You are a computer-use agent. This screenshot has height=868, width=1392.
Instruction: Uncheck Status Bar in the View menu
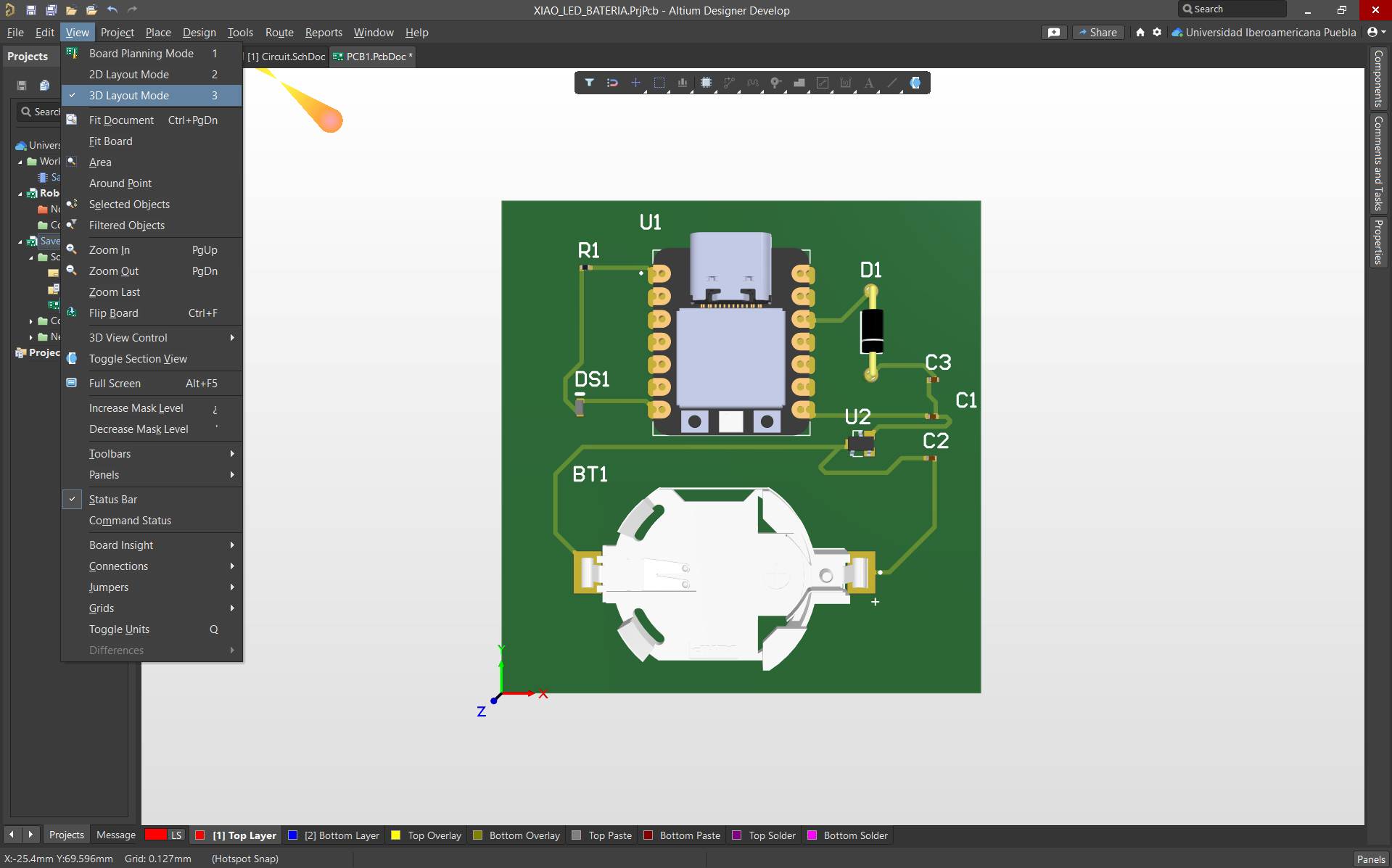114,499
